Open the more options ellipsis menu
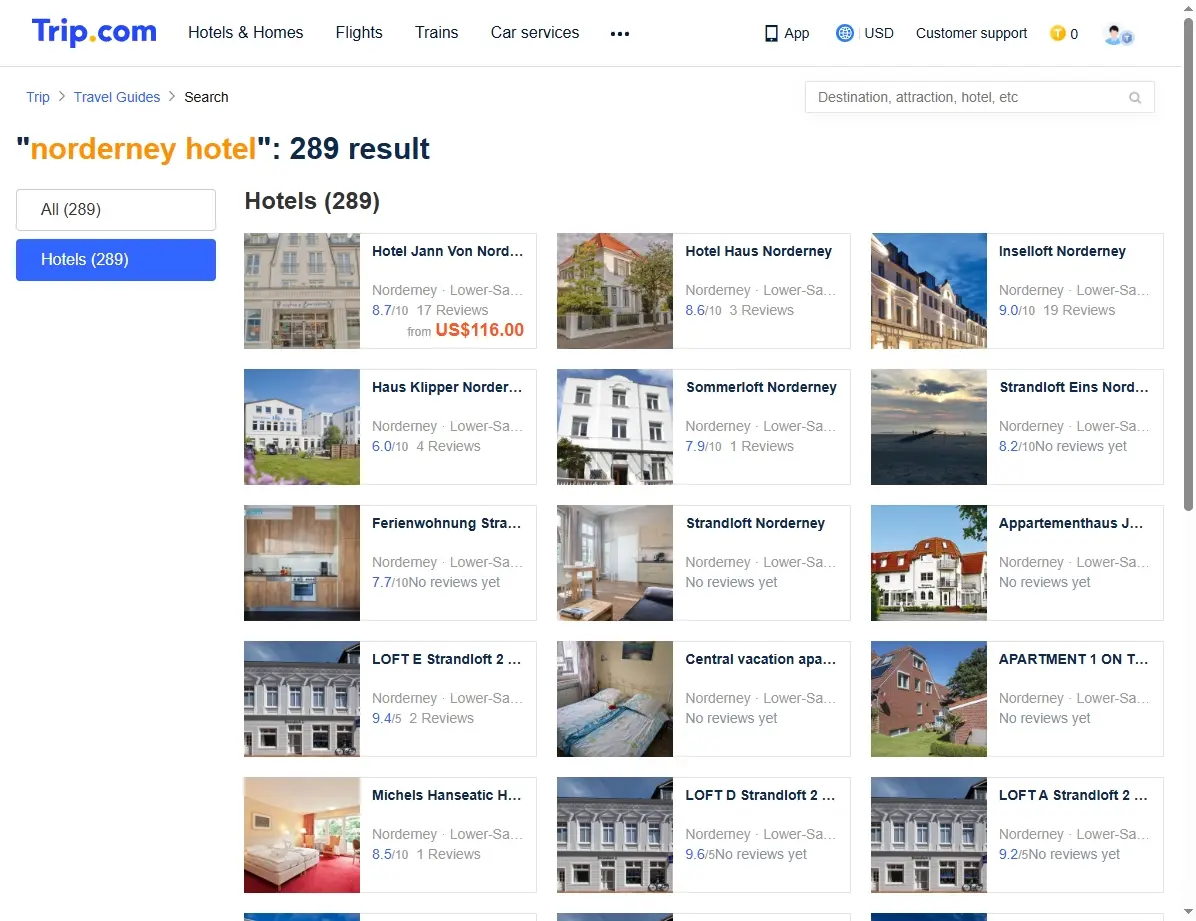1196x921 pixels. [x=619, y=34]
